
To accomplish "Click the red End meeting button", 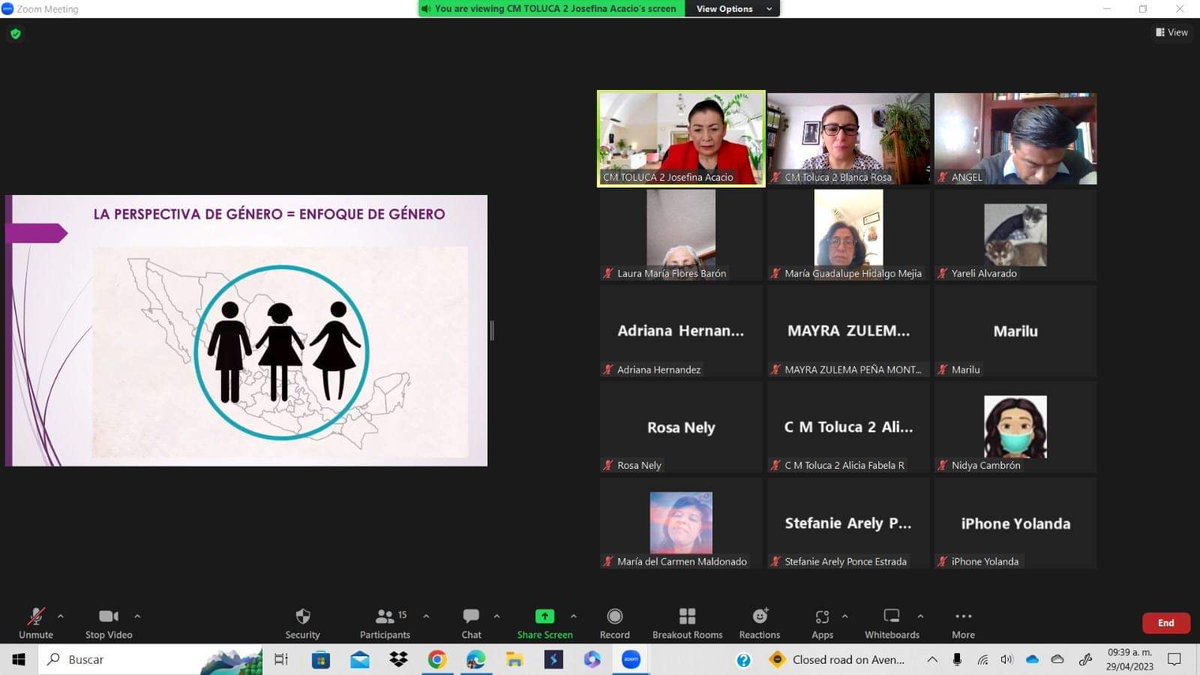I will [x=1166, y=623].
